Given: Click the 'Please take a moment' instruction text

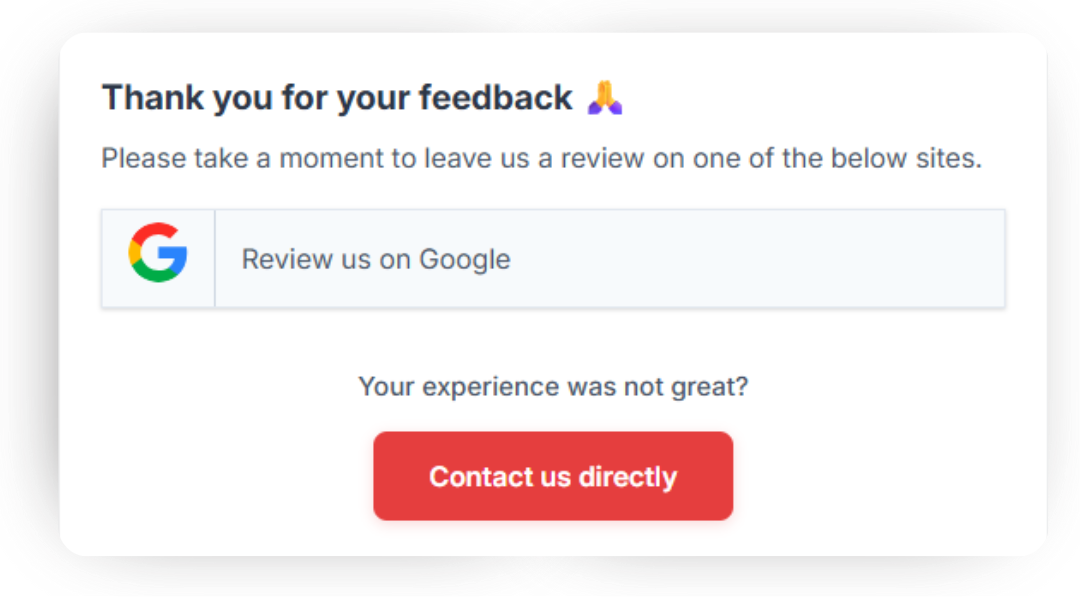Looking at the screenshot, I should click(541, 159).
